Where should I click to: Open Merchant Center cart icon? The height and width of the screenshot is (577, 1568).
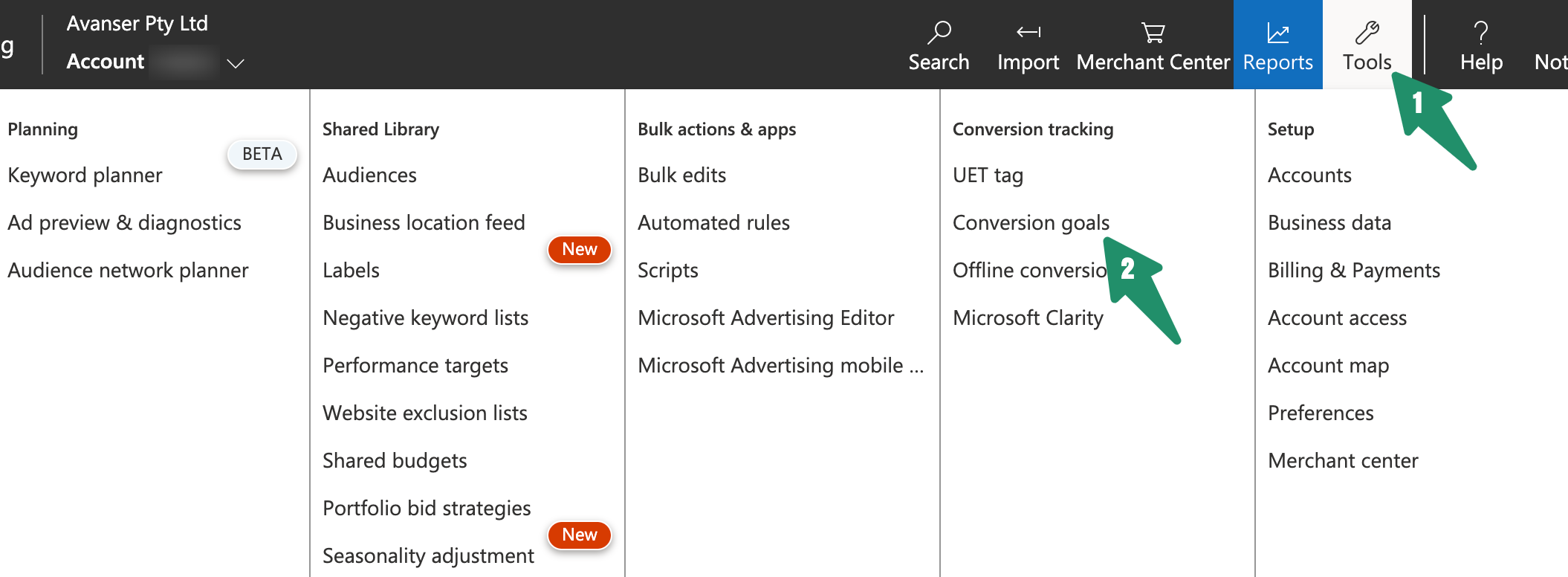[1153, 32]
